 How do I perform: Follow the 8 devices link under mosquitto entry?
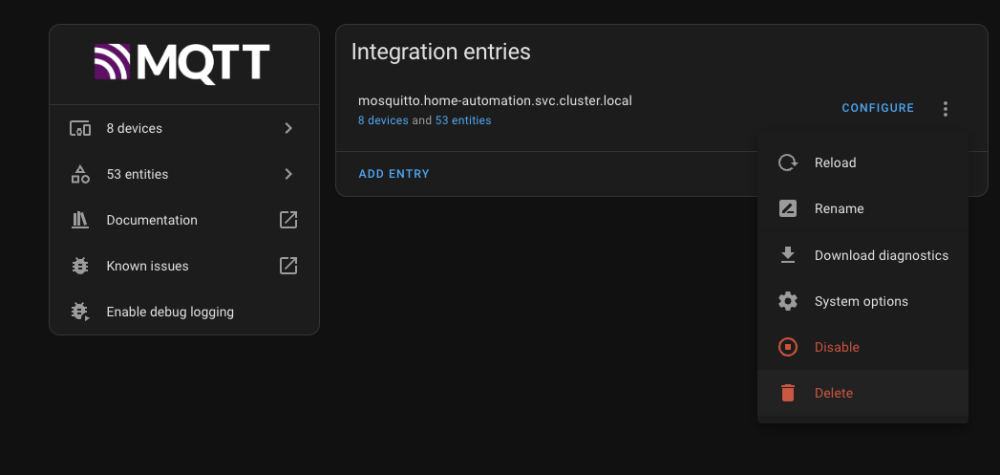(383, 120)
